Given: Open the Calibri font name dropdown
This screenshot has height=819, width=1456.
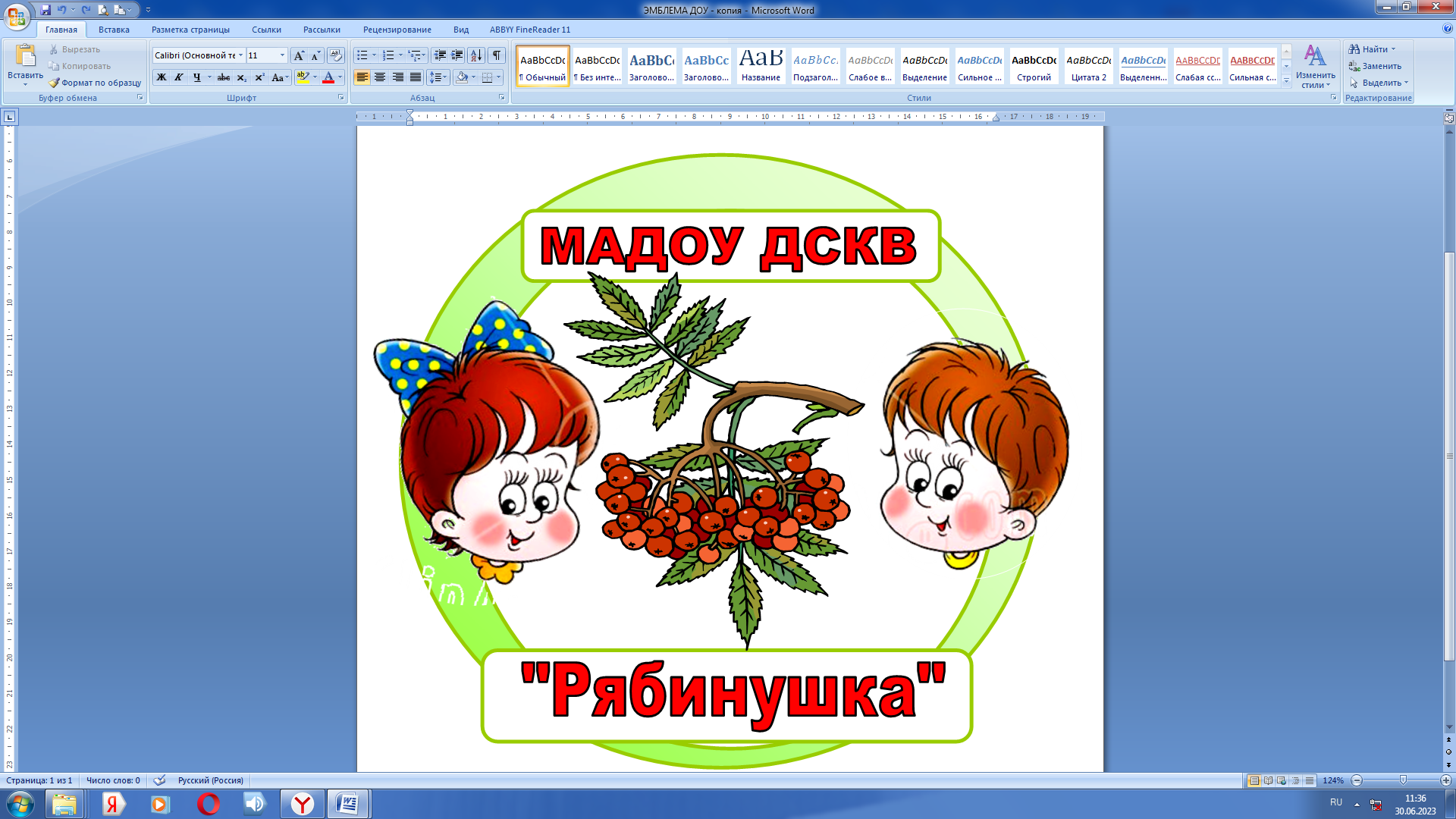Looking at the screenshot, I should (x=240, y=55).
